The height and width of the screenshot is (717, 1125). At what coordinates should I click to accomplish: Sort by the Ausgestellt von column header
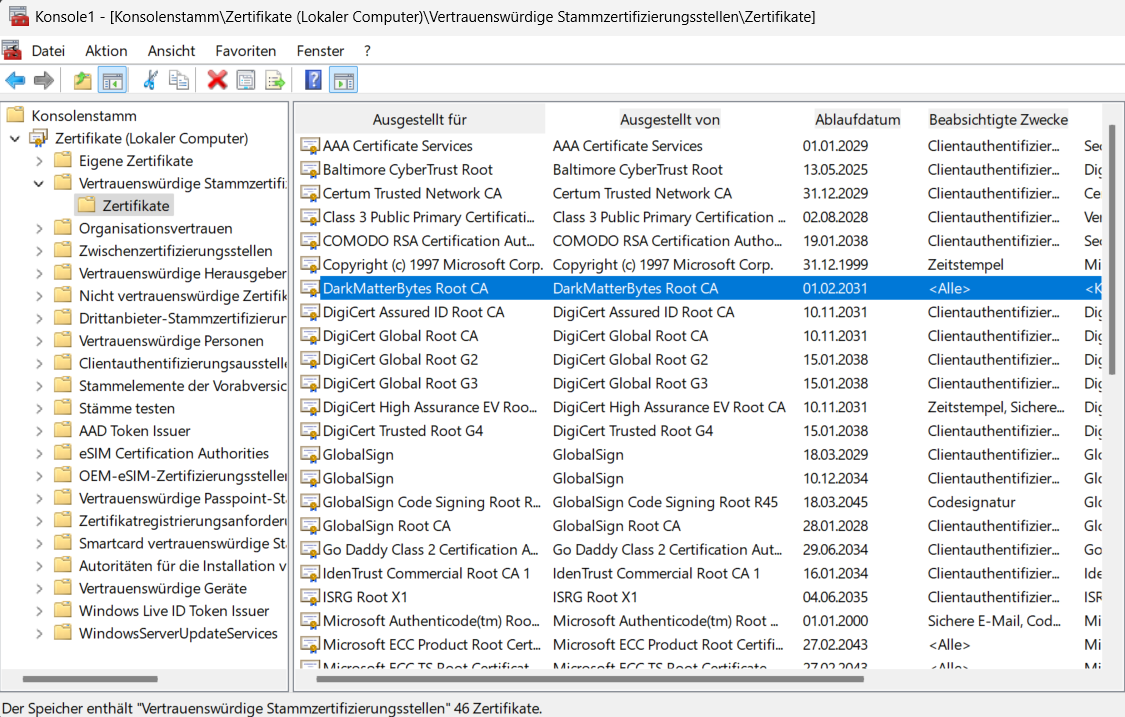pyautogui.click(x=669, y=120)
